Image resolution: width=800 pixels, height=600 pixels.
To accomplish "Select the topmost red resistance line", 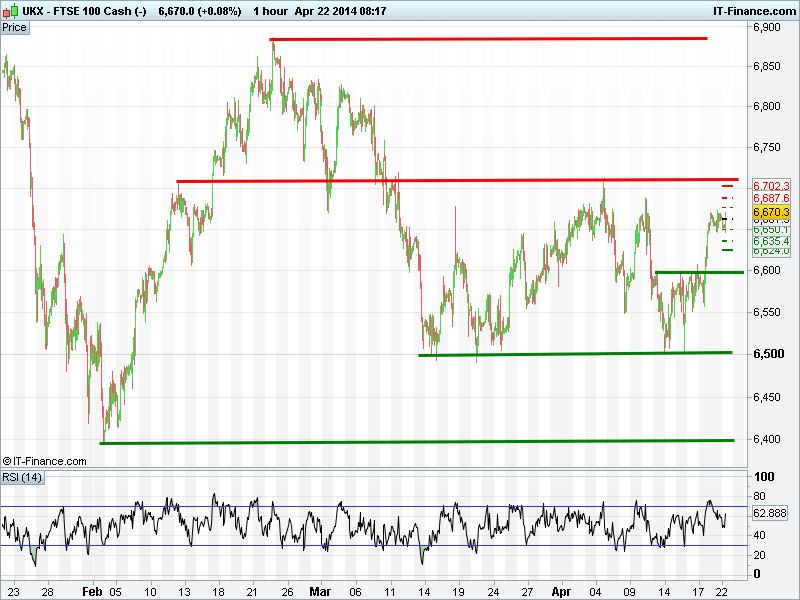I will pyautogui.click(x=488, y=39).
